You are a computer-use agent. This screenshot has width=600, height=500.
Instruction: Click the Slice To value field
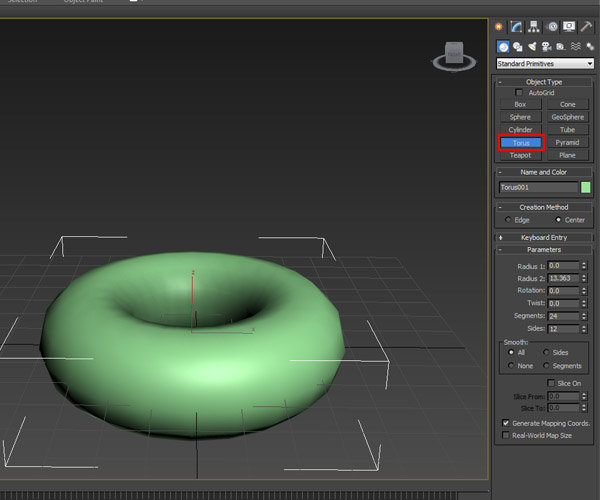563,408
